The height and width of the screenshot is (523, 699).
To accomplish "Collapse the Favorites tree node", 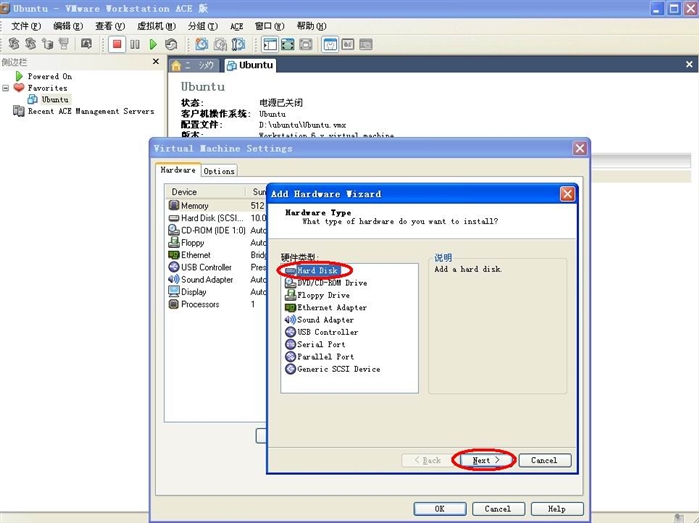I will (x=5, y=88).
